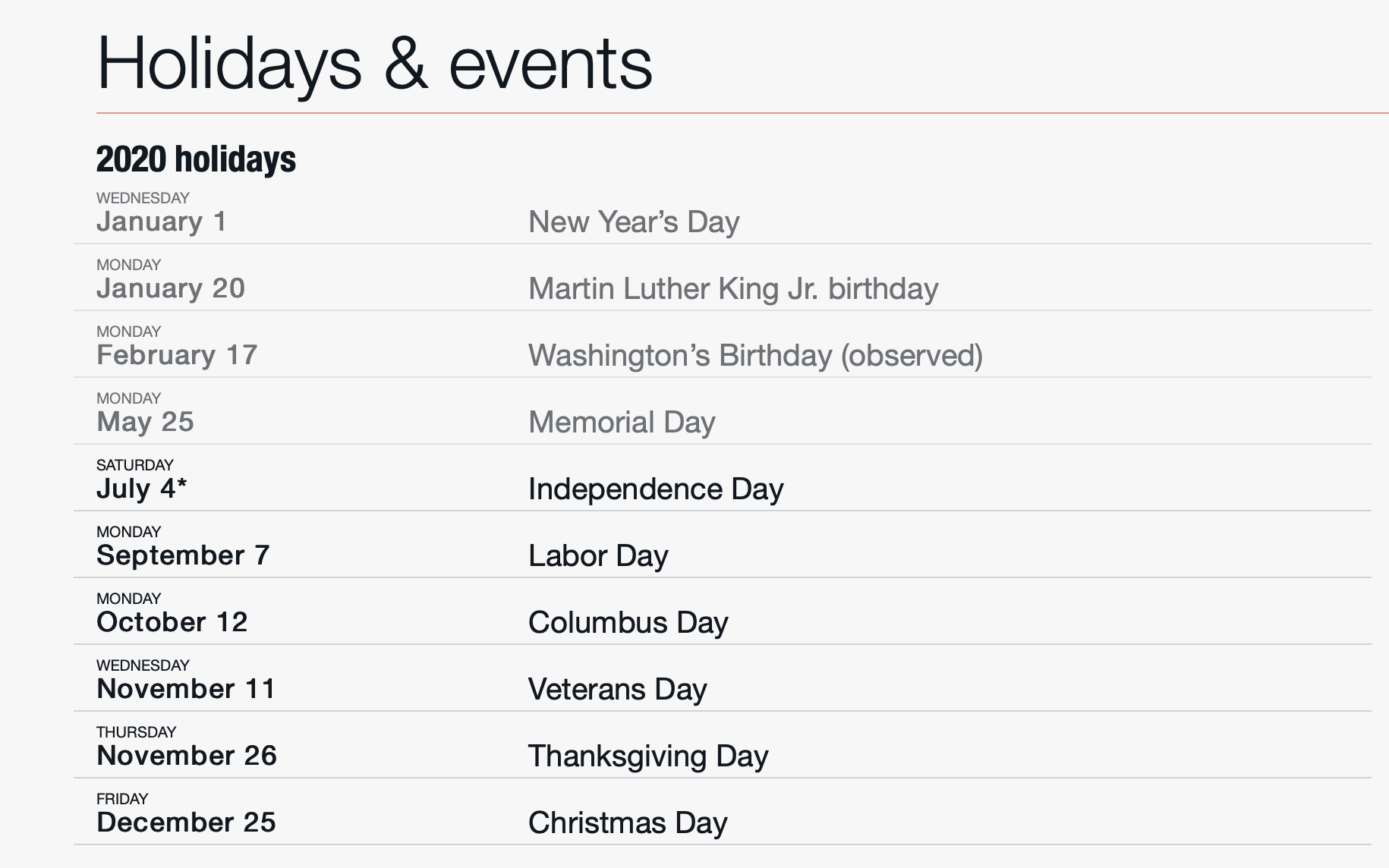
Task: Select Martin Luther King Jr. birthday
Action: 733,289
